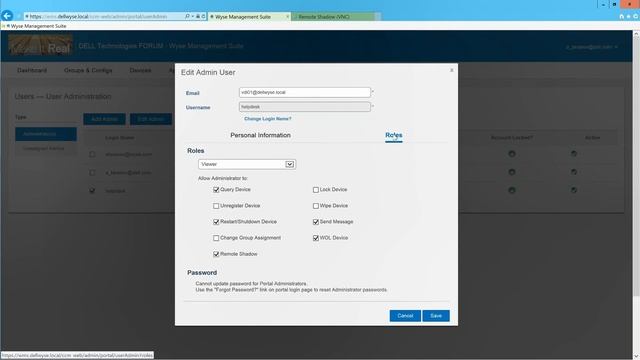Toggle the Remote Shadow checkbox
640x360 pixels.
(x=216, y=254)
